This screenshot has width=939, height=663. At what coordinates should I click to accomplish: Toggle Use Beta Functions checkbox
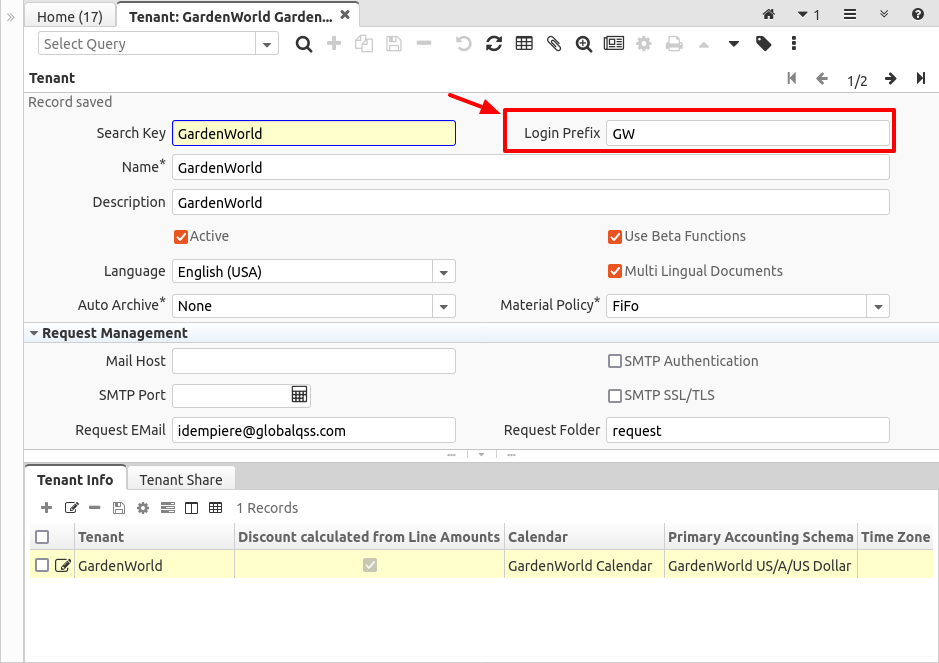[615, 237]
